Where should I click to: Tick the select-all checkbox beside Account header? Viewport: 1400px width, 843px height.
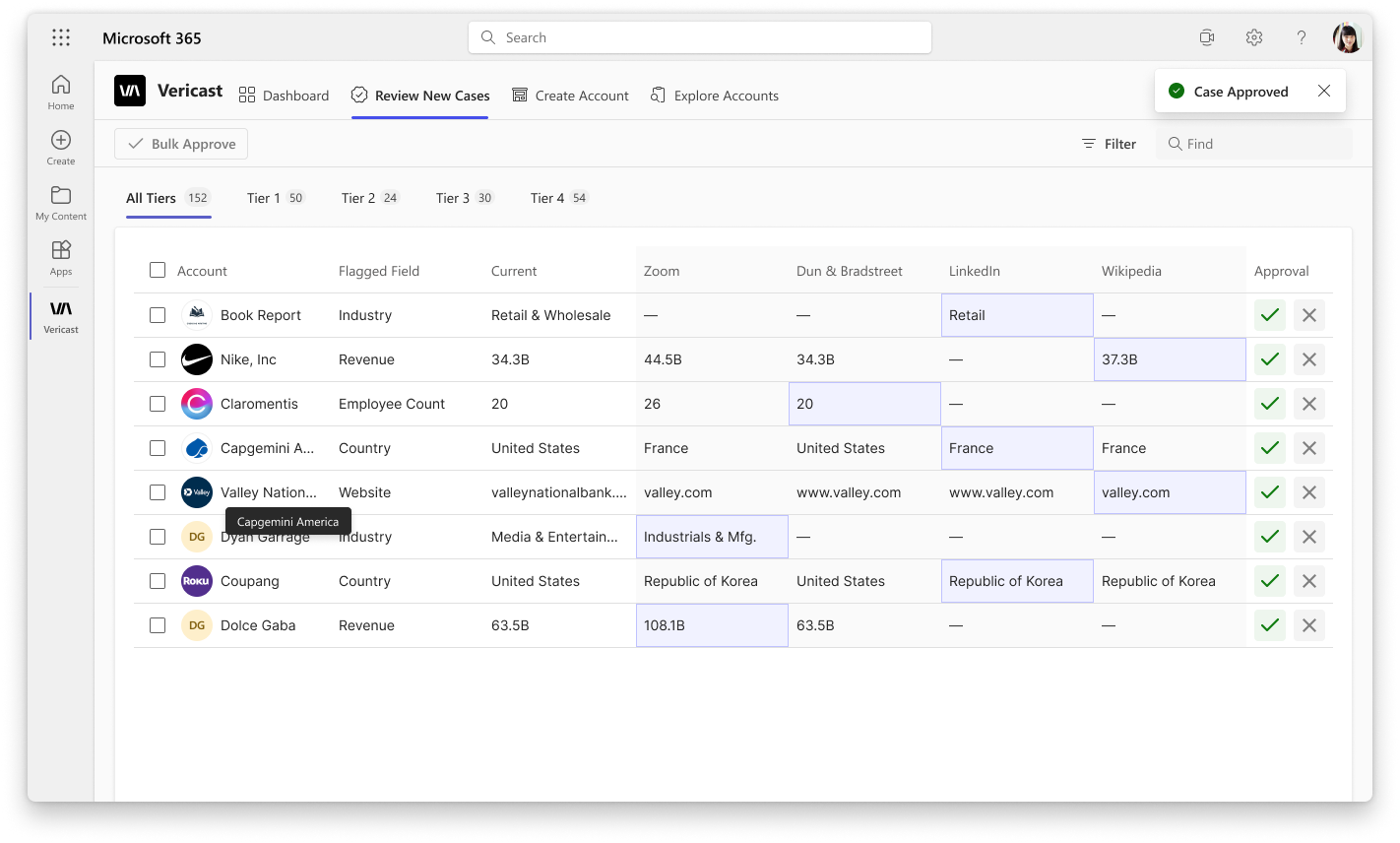158,270
